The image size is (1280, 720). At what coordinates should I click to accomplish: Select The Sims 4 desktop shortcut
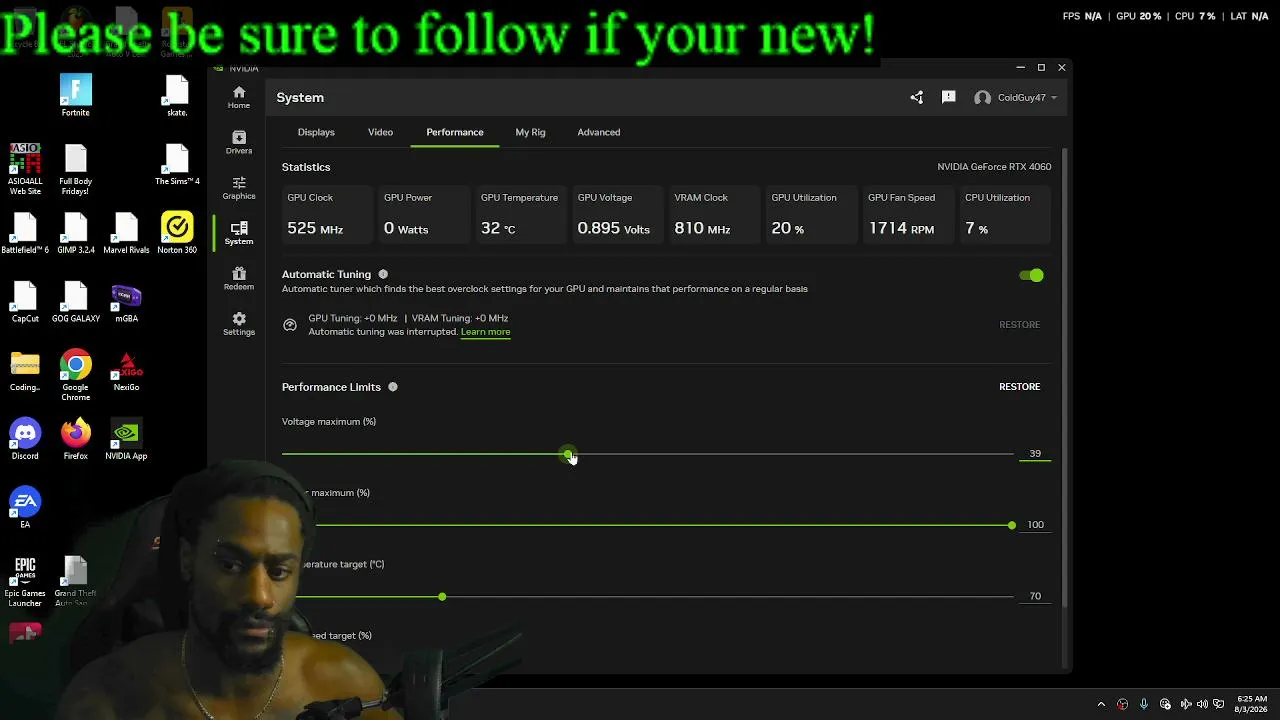point(177,165)
